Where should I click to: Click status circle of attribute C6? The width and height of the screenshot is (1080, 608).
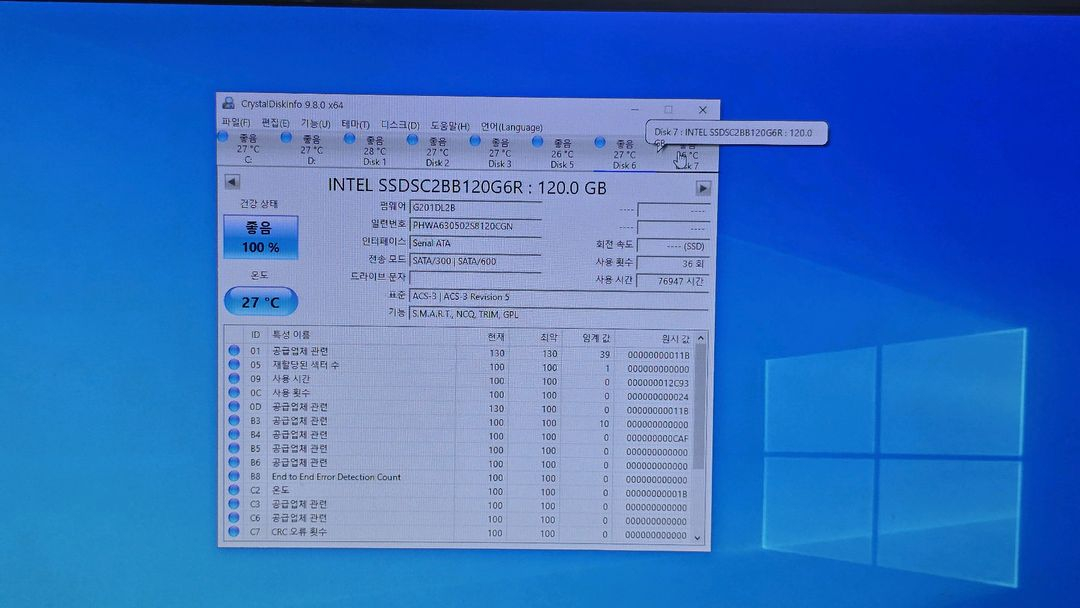234,518
